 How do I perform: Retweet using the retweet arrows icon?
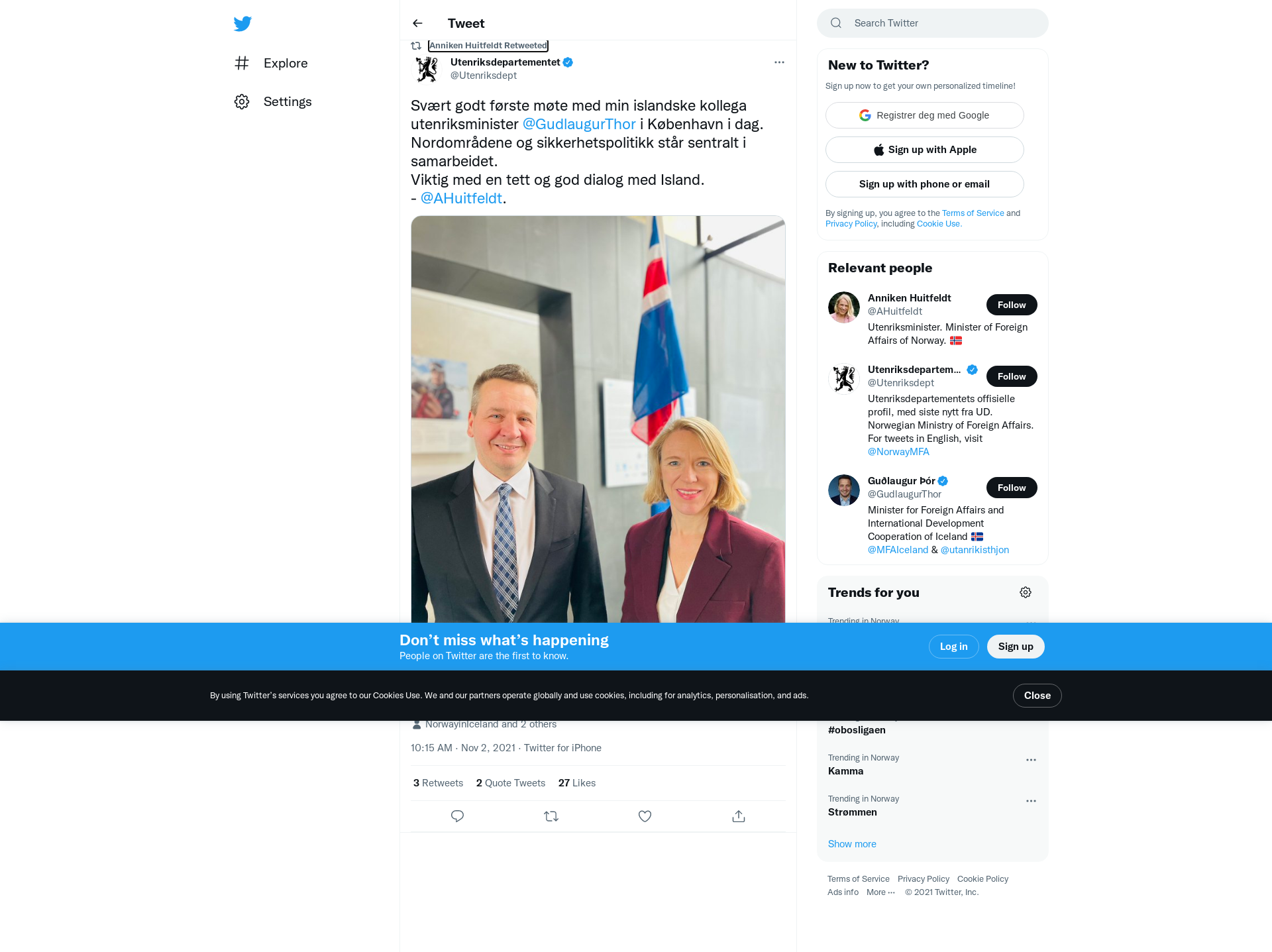point(551,816)
